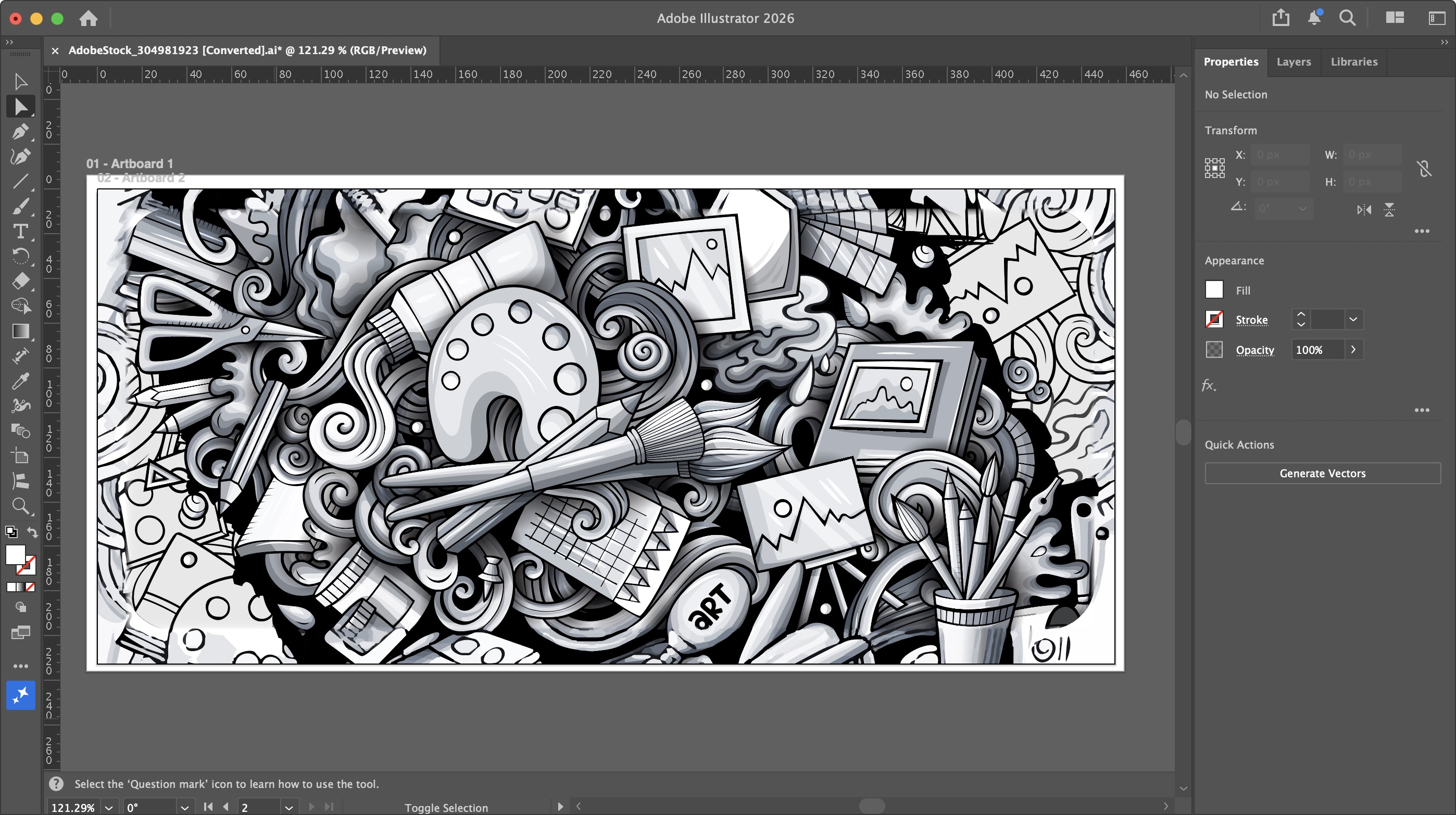
Task: Click the Generate Vectors button
Action: [x=1322, y=473]
